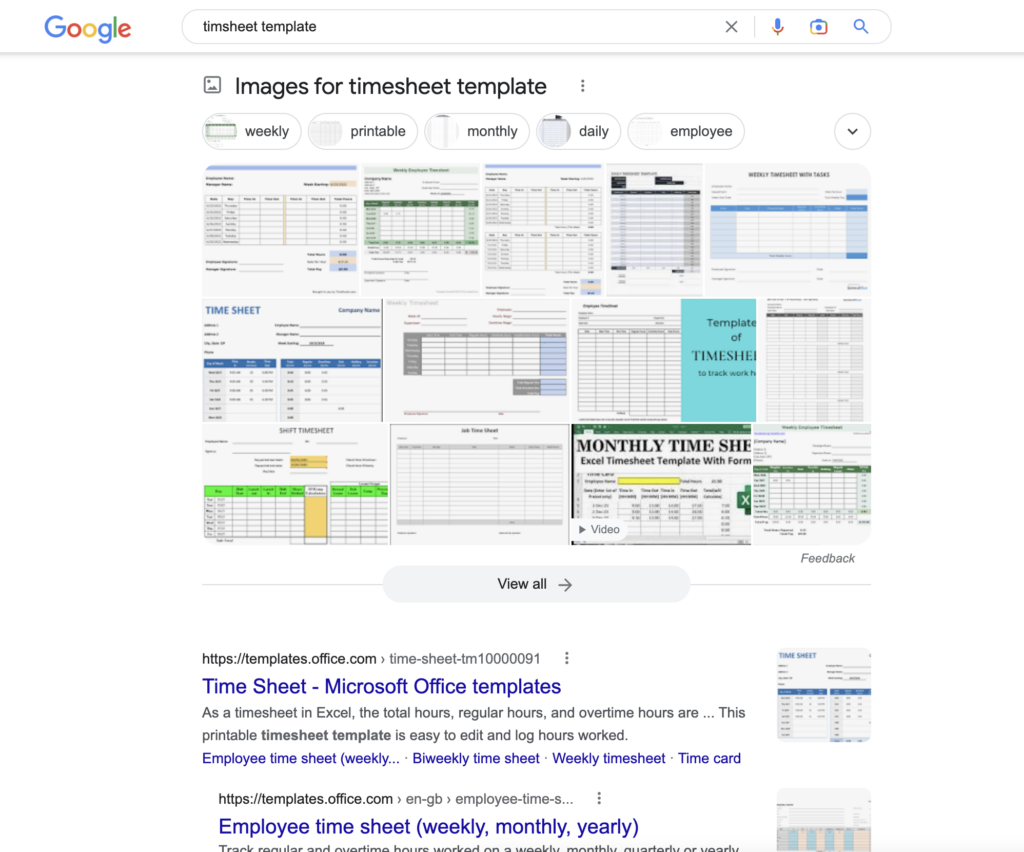The image size is (1024, 852).
Task: Open the three-dot menu for Employee time sheet result
Action: (x=599, y=798)
